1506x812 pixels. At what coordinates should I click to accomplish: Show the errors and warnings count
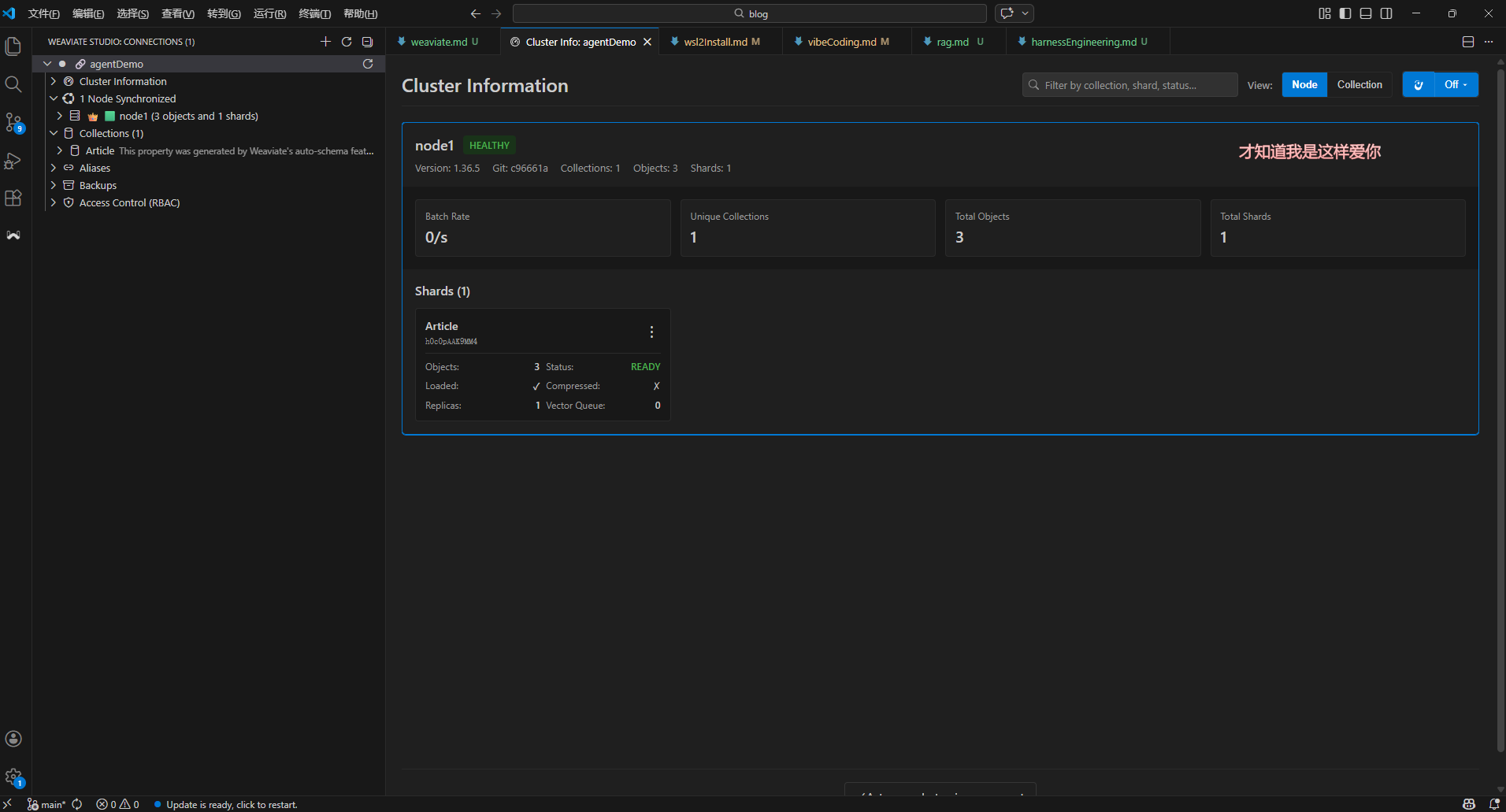pyautogui.click(x=118, y=804)
